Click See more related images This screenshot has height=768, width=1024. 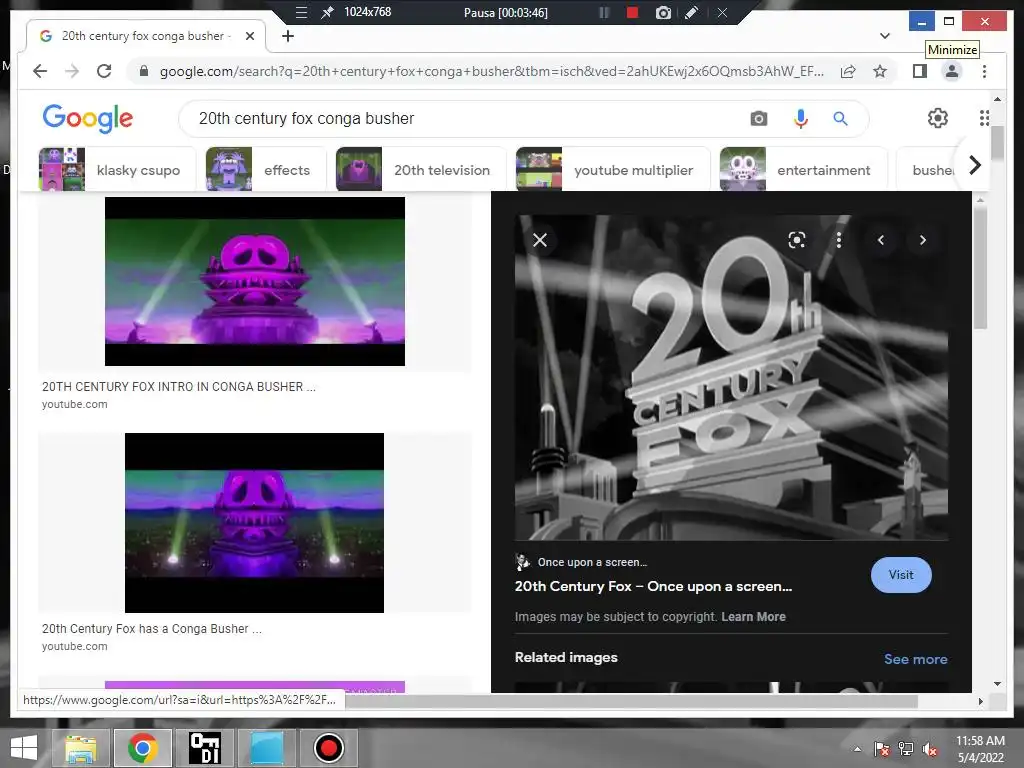pos(916,659)
